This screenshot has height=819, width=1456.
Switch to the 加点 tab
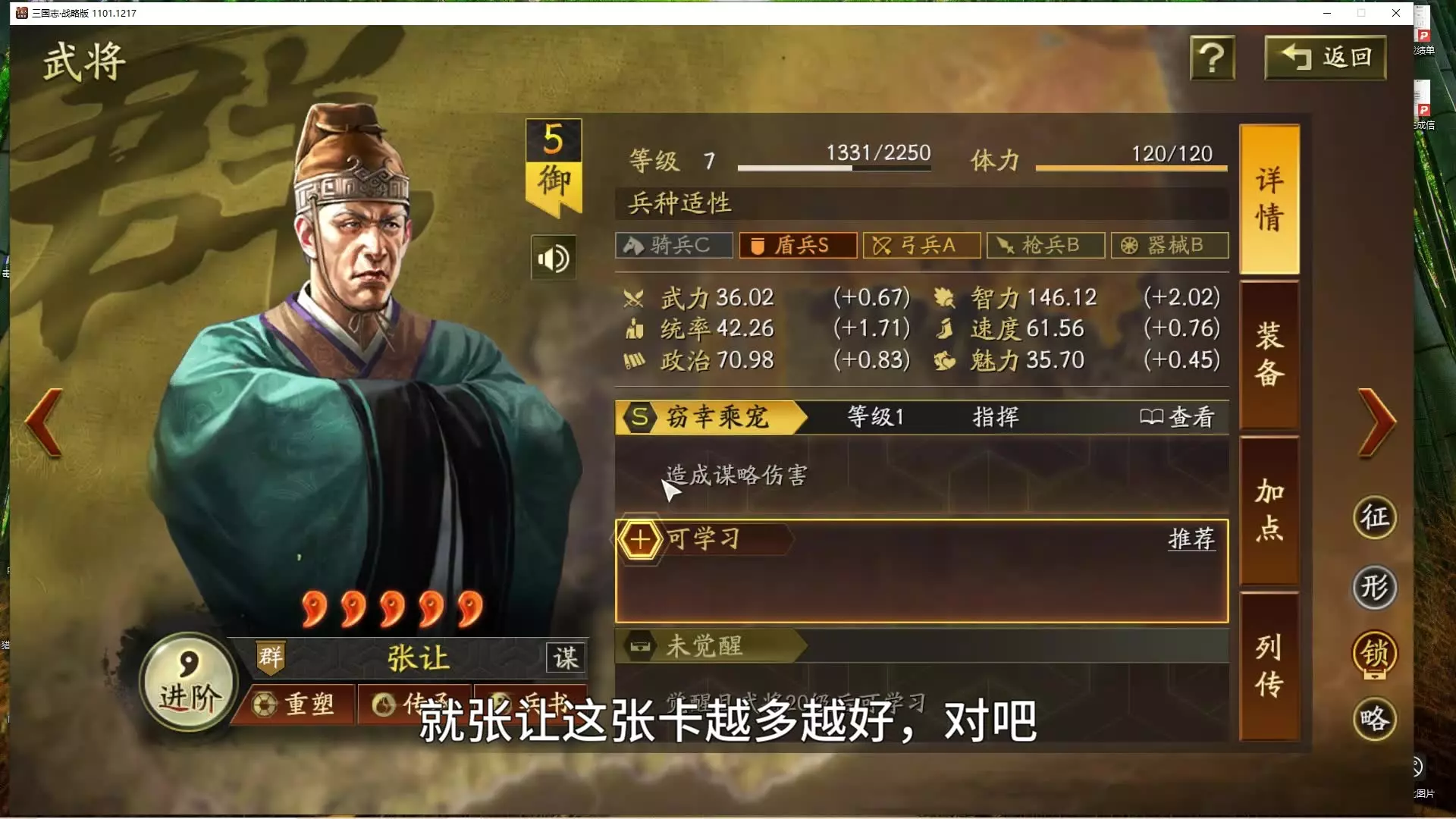point(1269,510)
